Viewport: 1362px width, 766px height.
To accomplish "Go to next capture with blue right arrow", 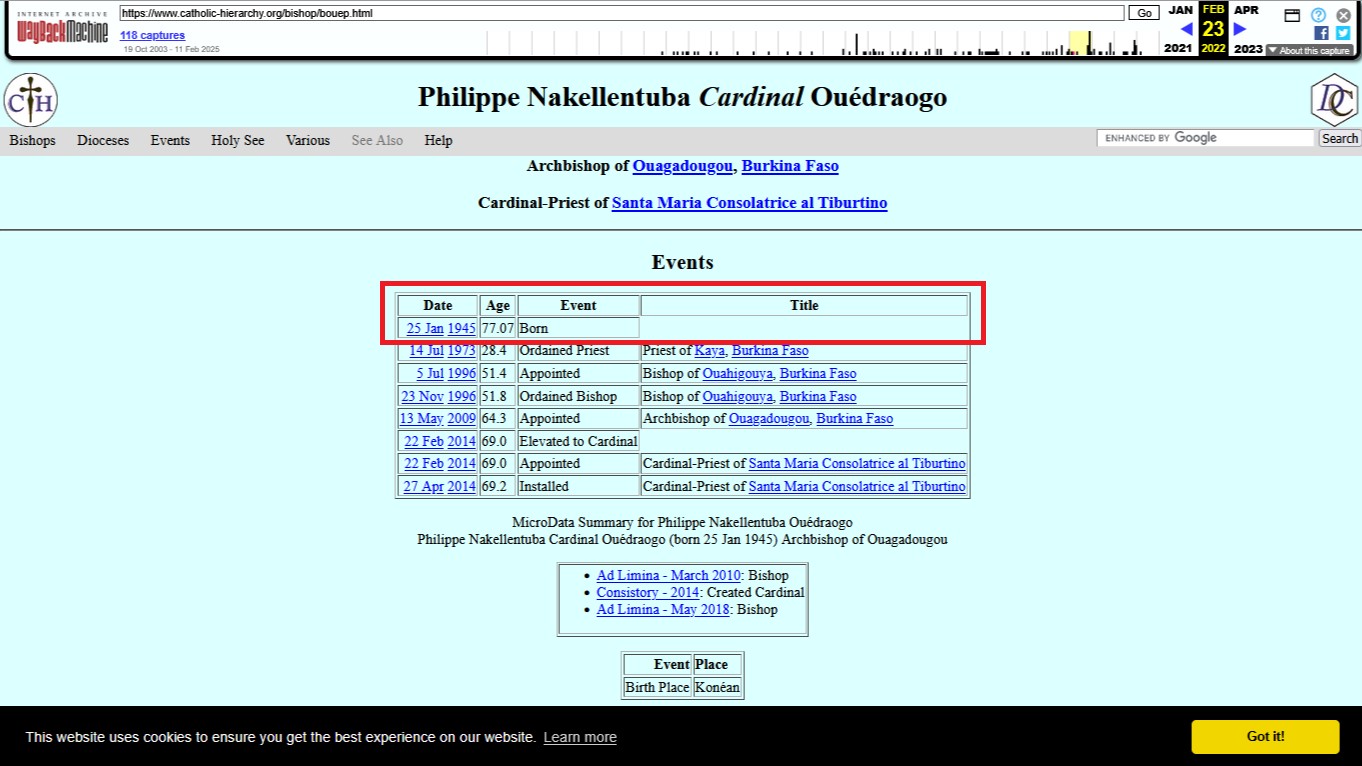I will pyautogui.click(x=1240, y=29).
